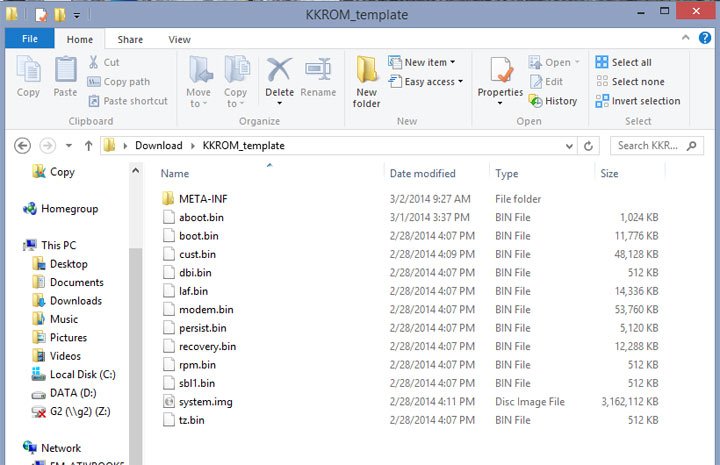Expand the Properties dropdown arrow

coord(500,103)
